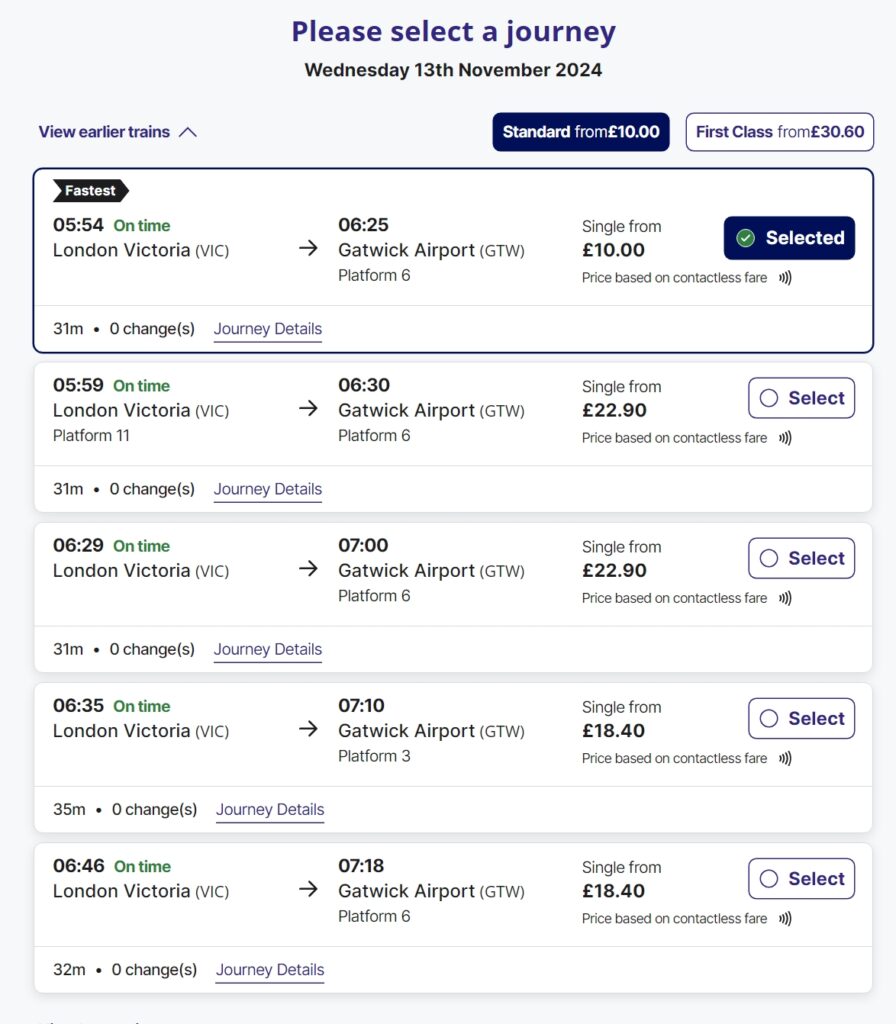Image resolution: width=896 pixels, height=1024 pixels.
Task: Click the Selected button on 05:54 train
Action: (x=789, y=238)
